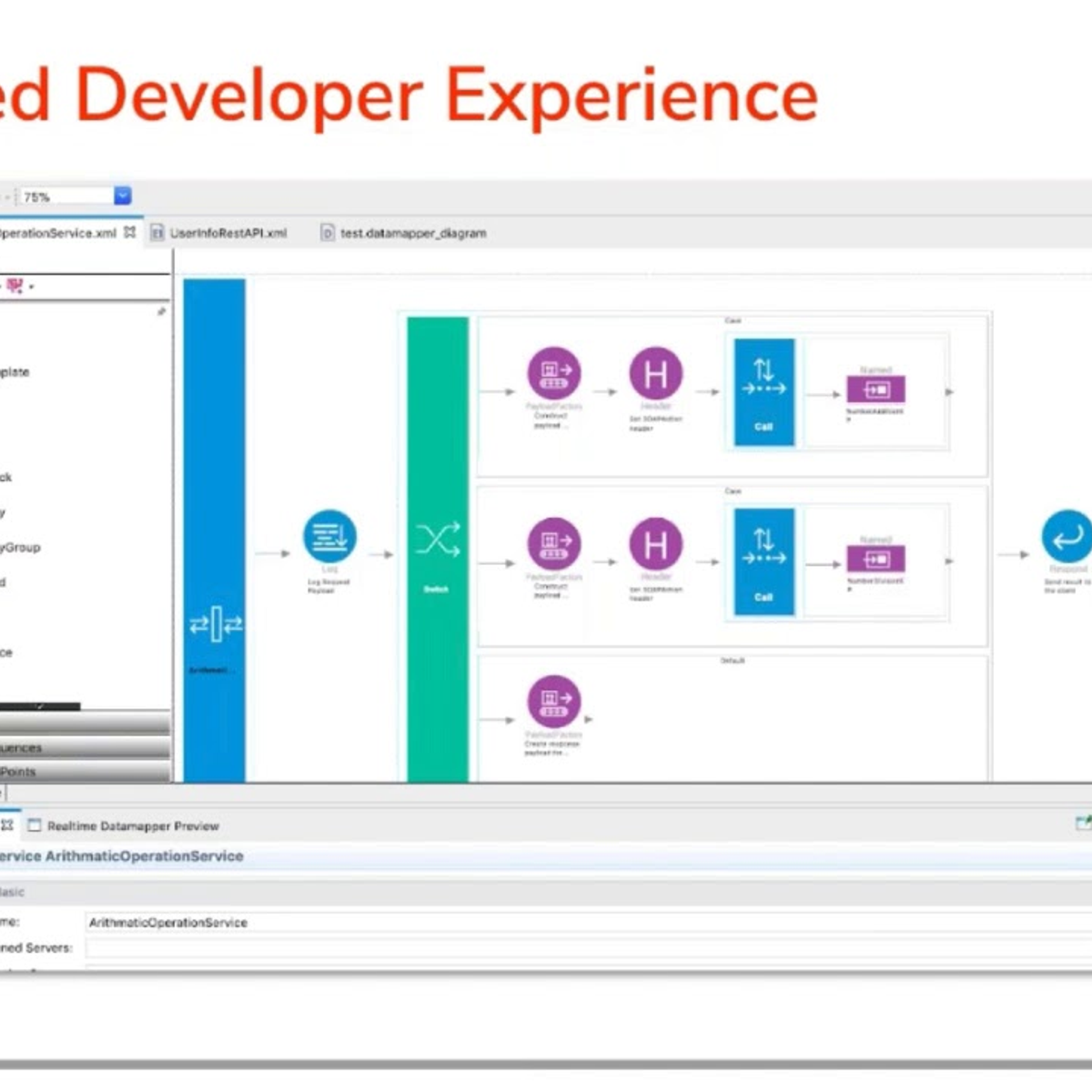1092x1092 pixels.
Task: Expand the EndPoints palette drawer
Action: 82,772
